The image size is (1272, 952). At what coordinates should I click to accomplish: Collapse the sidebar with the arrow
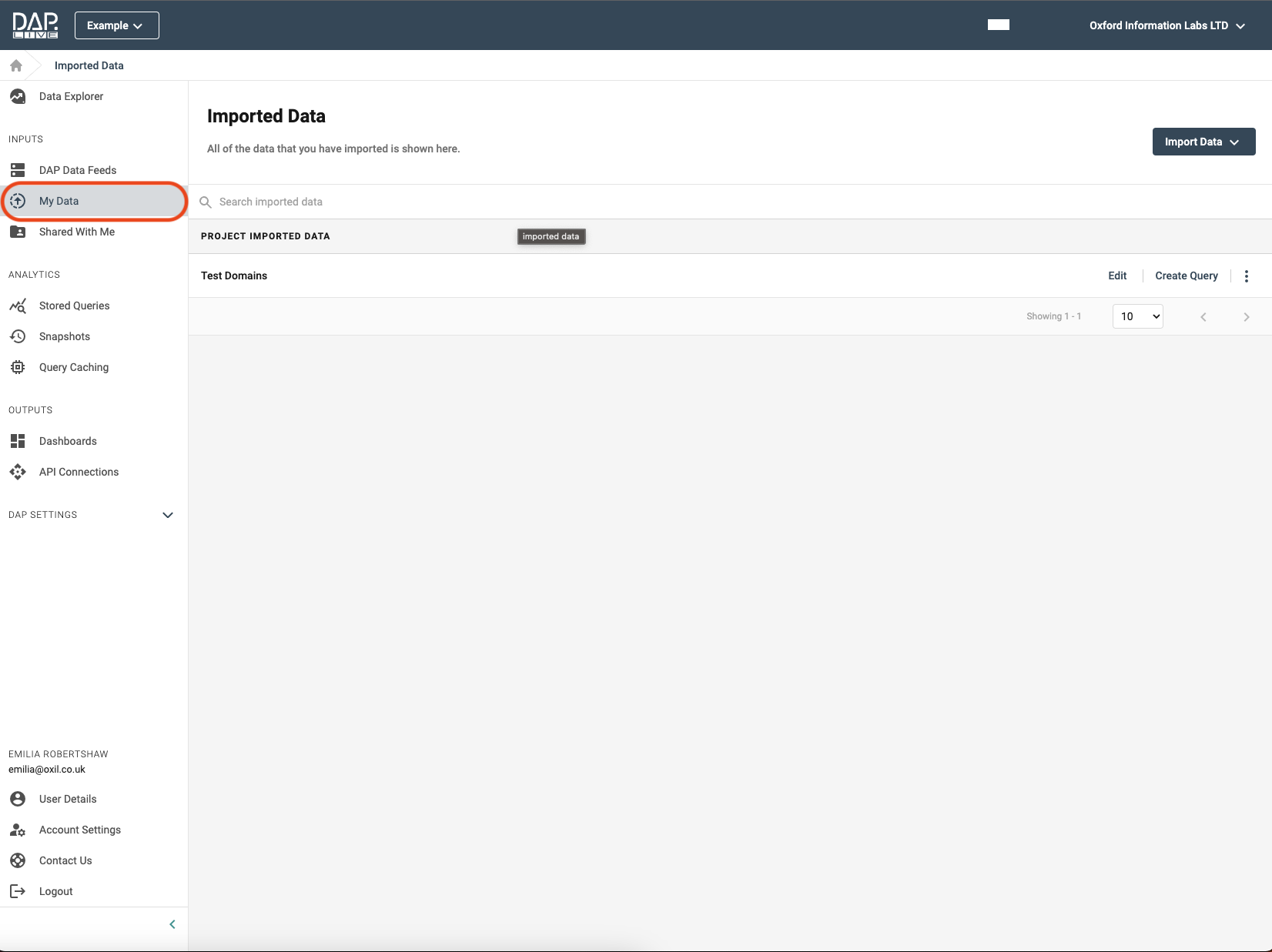[172, 924]
